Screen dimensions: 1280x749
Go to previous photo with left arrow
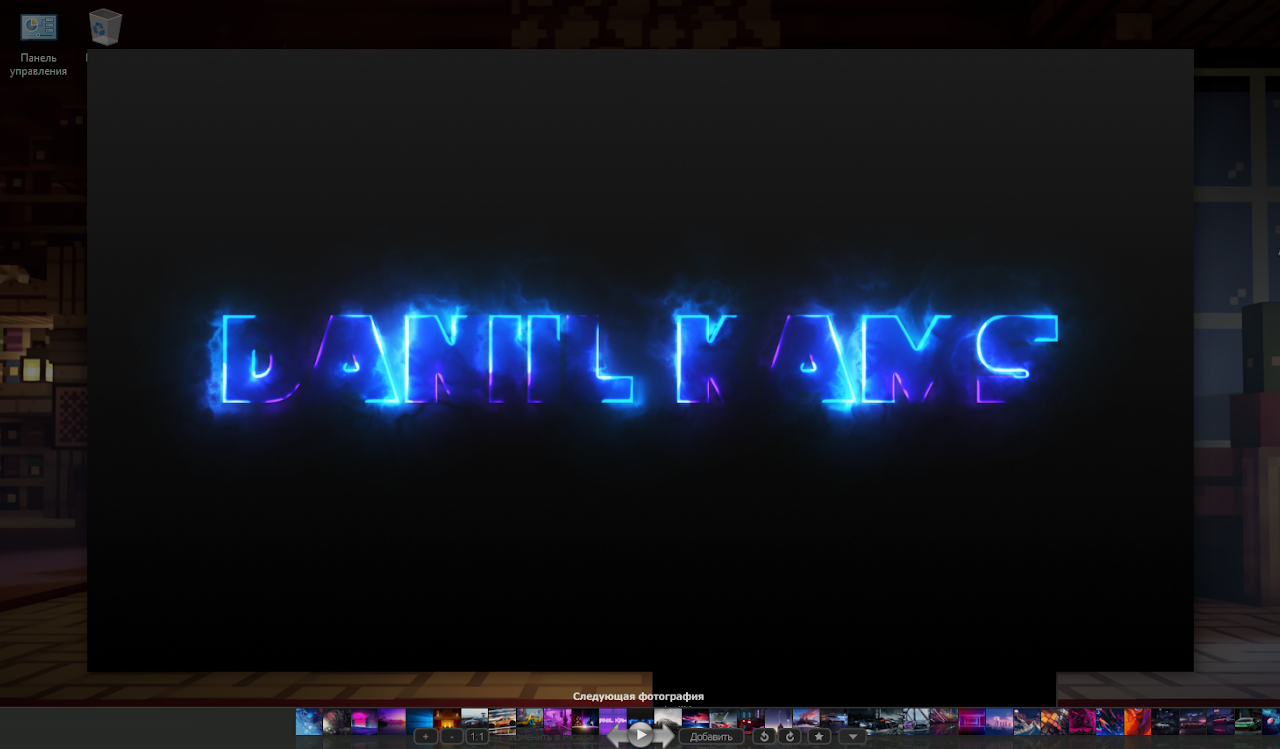coord(617,738)
